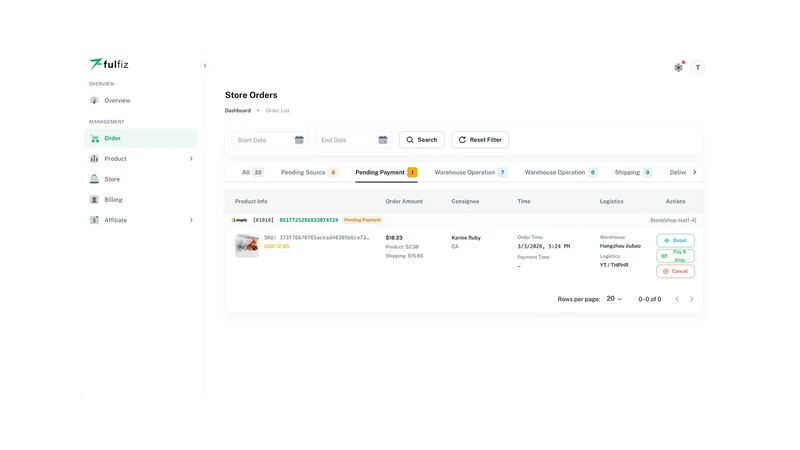Click the Consignee column header
This screenshot has width=800, height=450.
[x=465, y=202]
